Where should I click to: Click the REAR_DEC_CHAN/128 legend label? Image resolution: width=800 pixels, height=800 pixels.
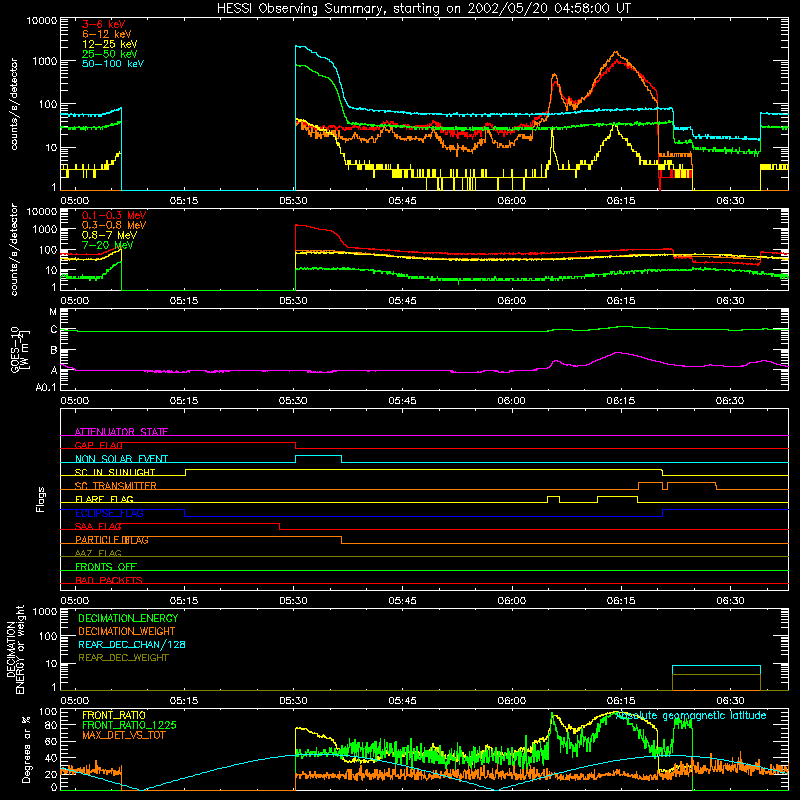pos(132,645)
